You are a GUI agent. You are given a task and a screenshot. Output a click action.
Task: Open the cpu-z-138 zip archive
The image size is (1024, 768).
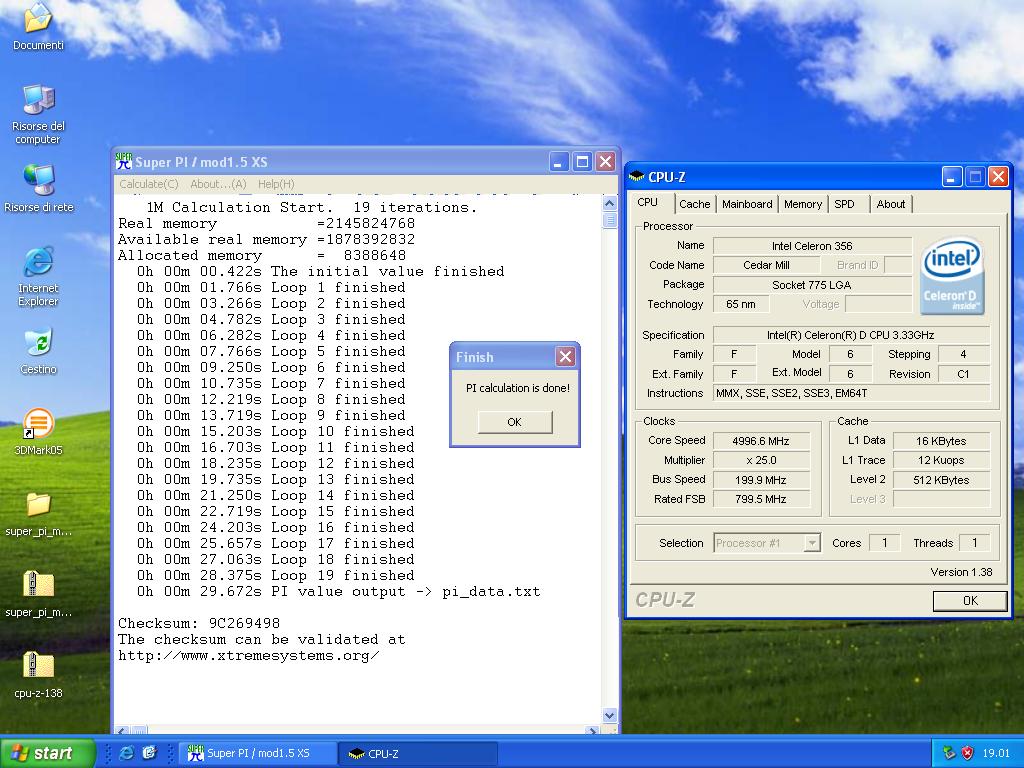(38, 666)
